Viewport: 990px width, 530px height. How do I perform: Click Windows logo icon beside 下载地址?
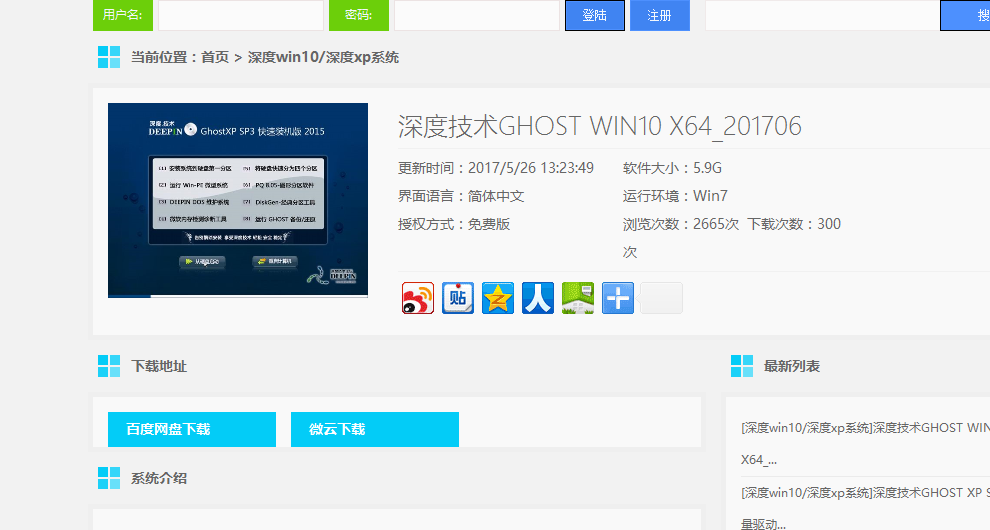point(109,366)
